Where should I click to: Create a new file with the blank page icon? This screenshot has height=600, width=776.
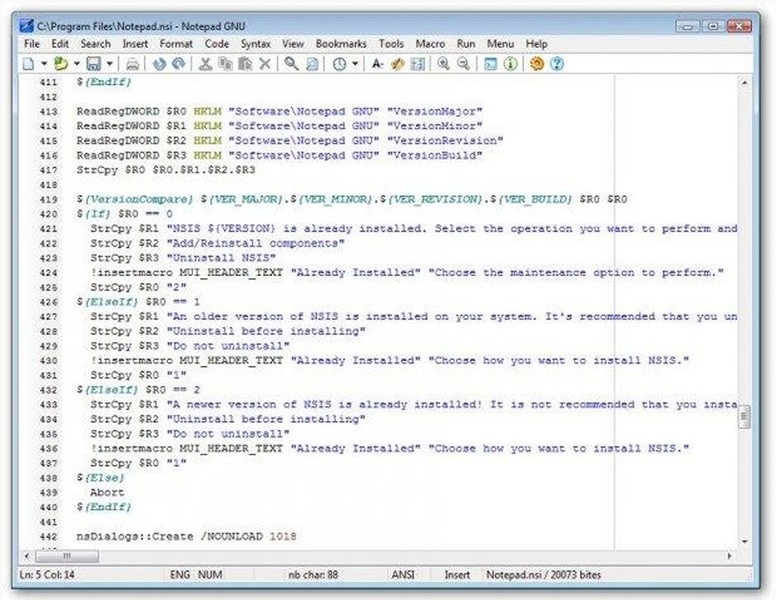(29, 64)
